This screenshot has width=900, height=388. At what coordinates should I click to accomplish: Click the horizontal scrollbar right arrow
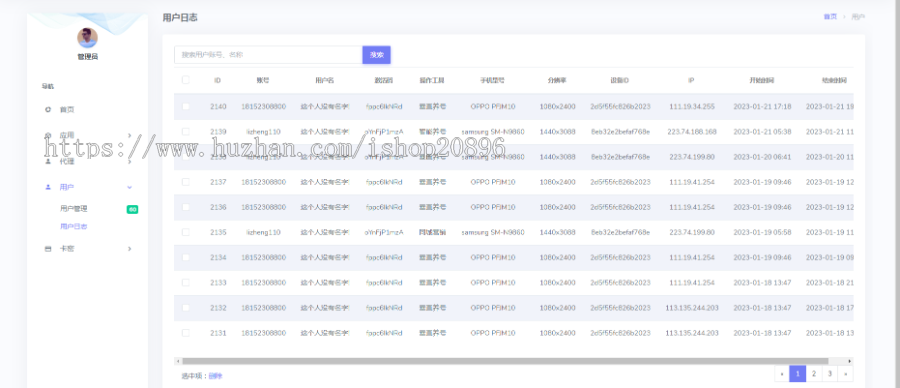850,361
